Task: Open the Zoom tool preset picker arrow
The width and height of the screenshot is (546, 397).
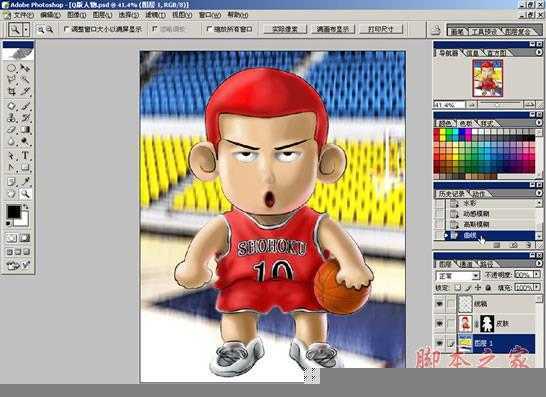Action: point(26,30)
